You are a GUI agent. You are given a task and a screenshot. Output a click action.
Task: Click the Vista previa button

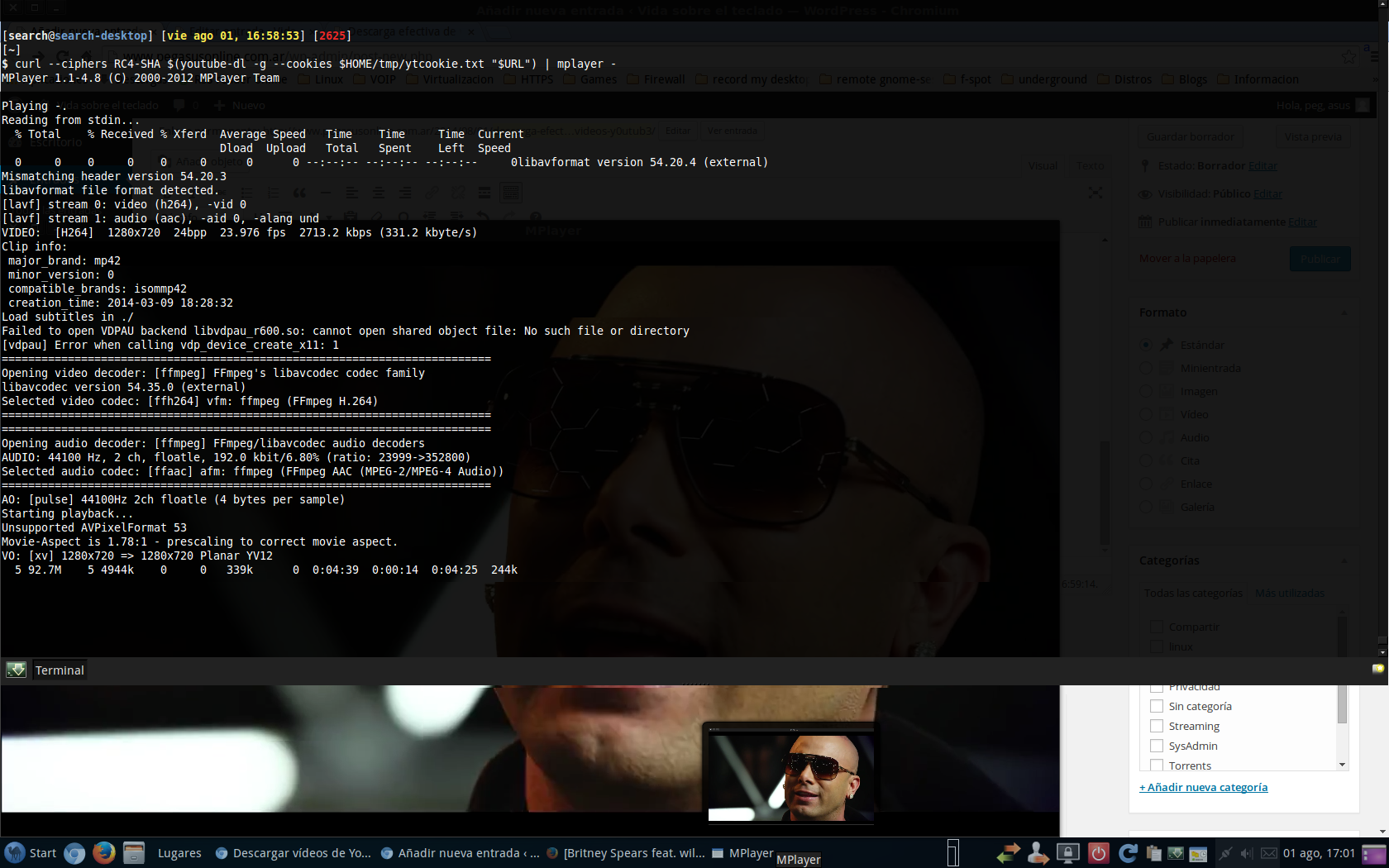point(1313,136)
